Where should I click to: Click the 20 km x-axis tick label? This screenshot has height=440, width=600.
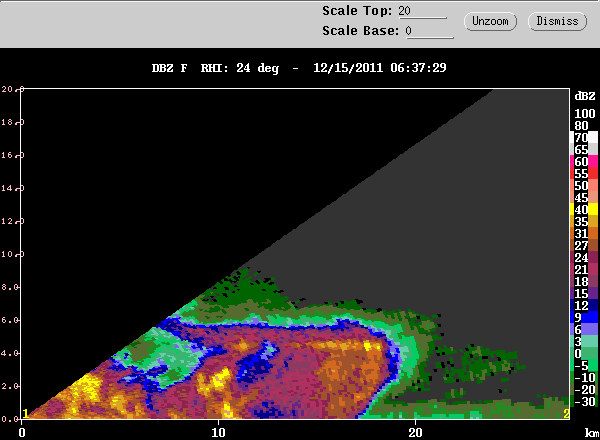pyautogui.click(x=415, y=433)
